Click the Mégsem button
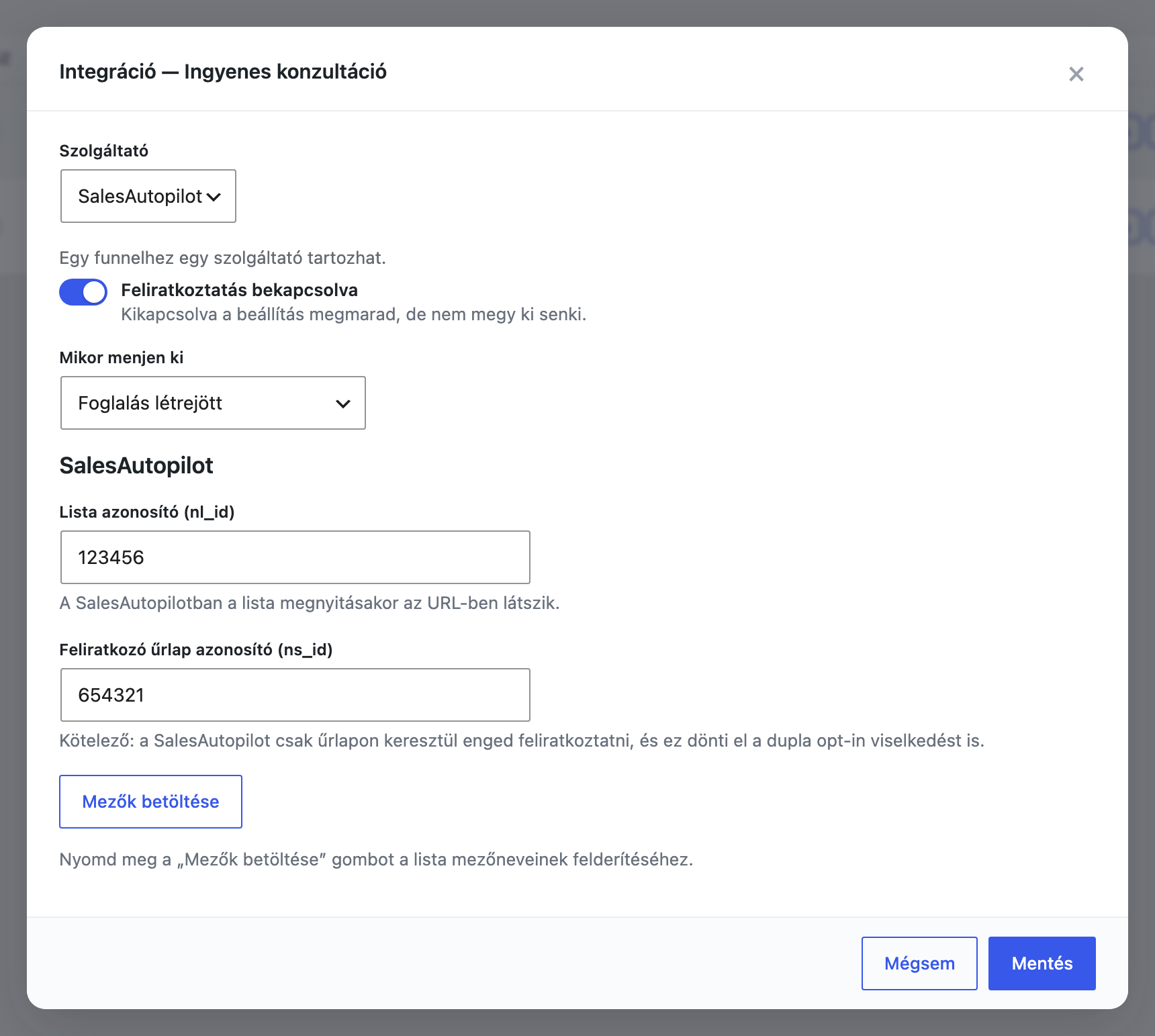This screenshot has height=1036, width=1155. click(919, 963)
